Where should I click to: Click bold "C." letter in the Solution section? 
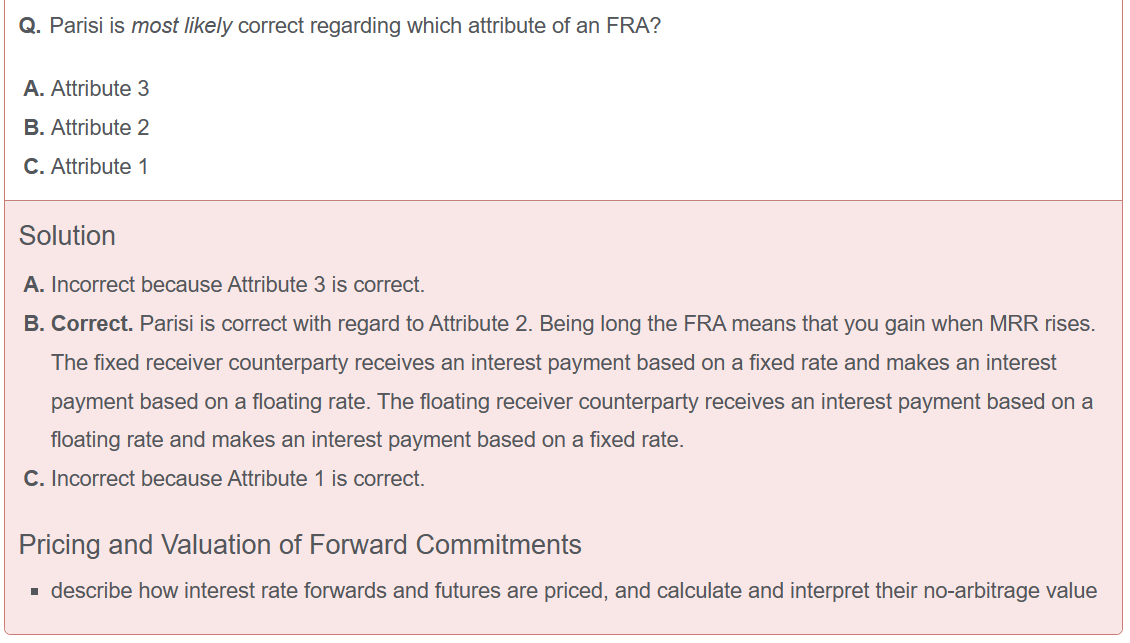point(34,479)
